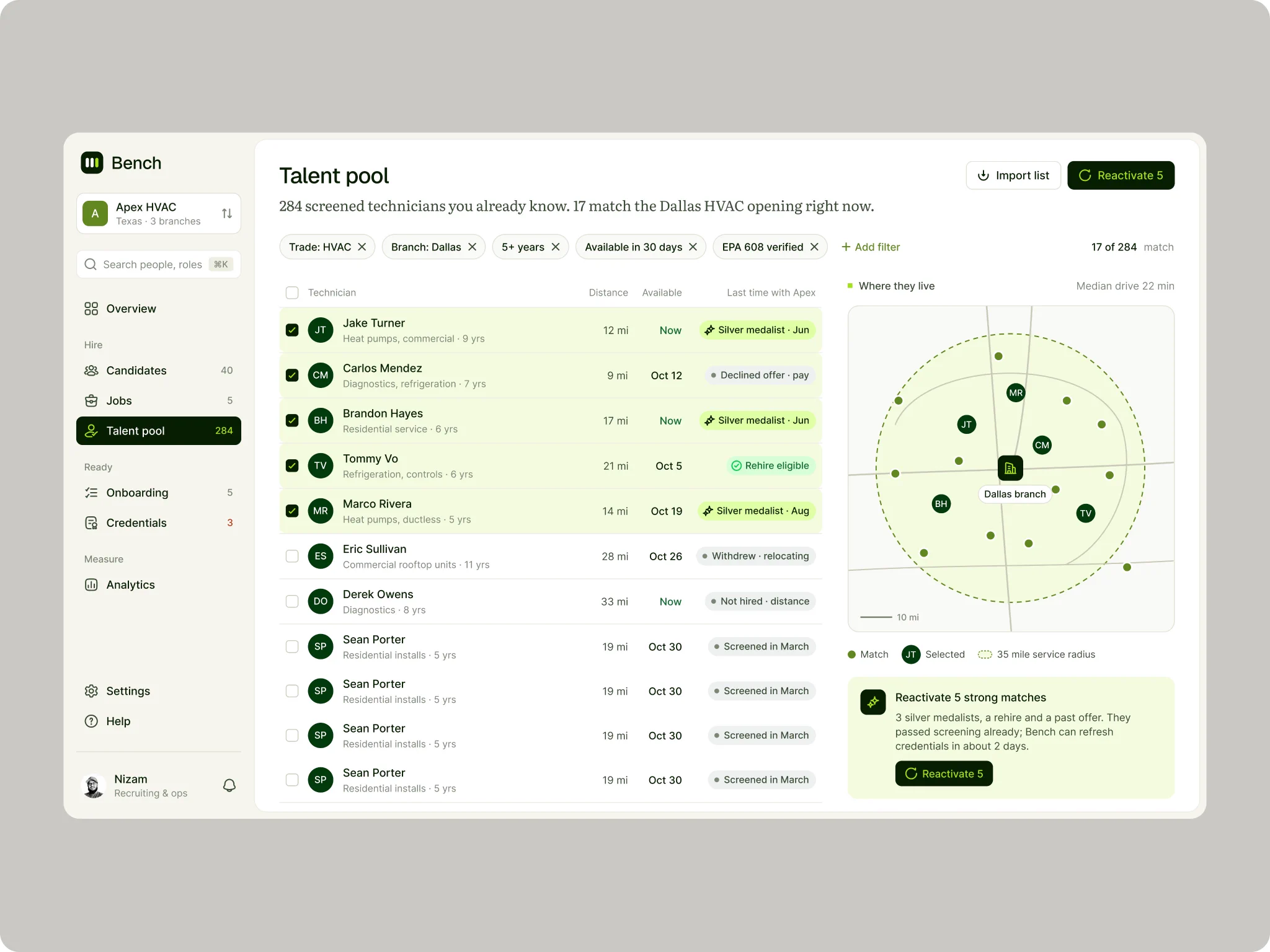The height and width of the screenshot is (952, 1270).
Task: Click Add filter
Action: point(871,247)
